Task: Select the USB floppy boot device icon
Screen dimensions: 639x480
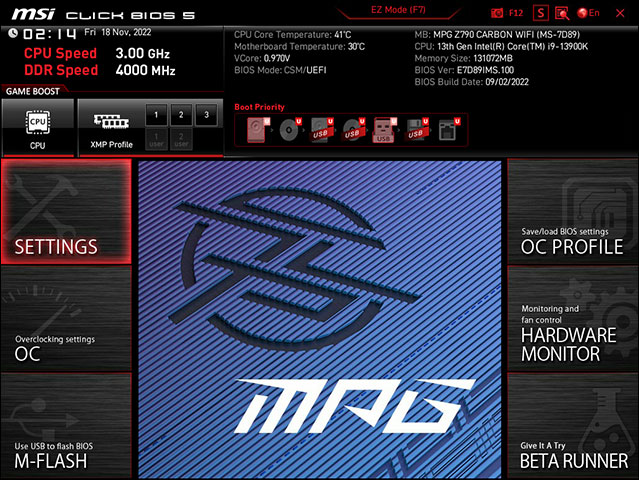Action: [x=417, y=130]
